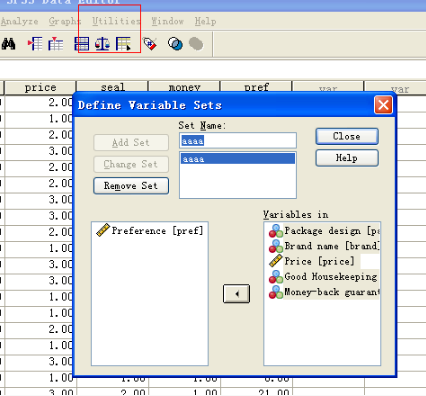
Task: Click the price column header
Action: (x=40, y=88)
